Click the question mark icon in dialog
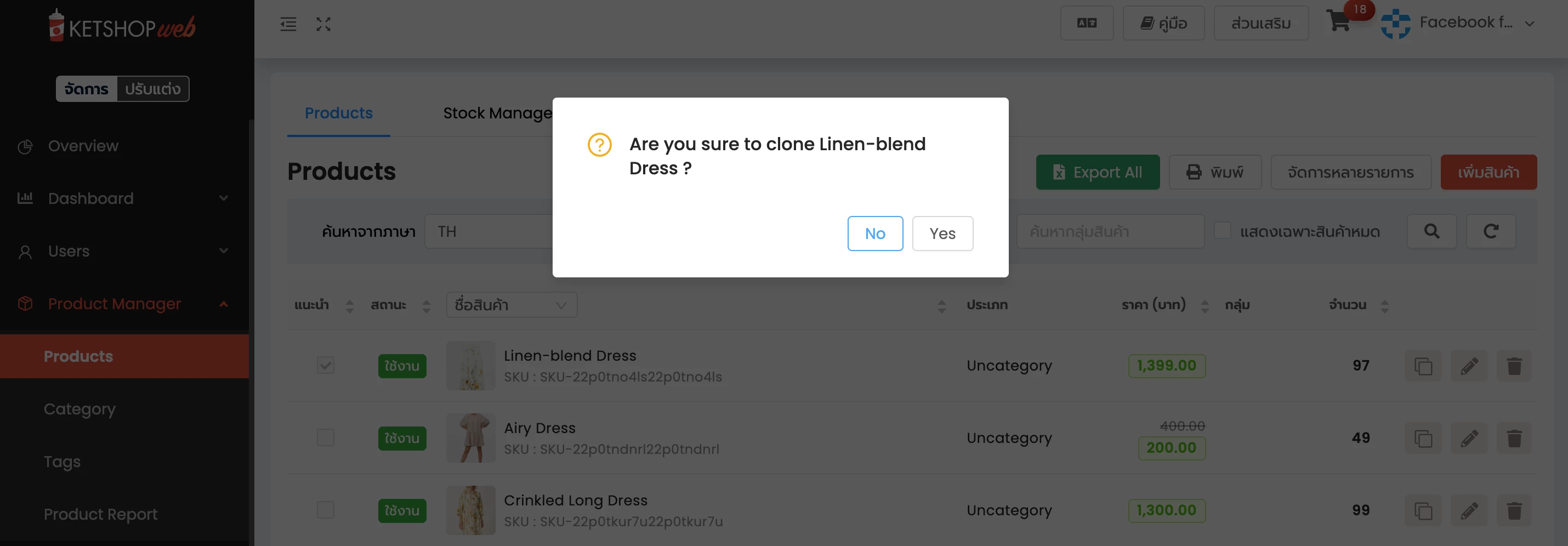The height and width of the screenshot is (546, 1568). coord(600,145)
